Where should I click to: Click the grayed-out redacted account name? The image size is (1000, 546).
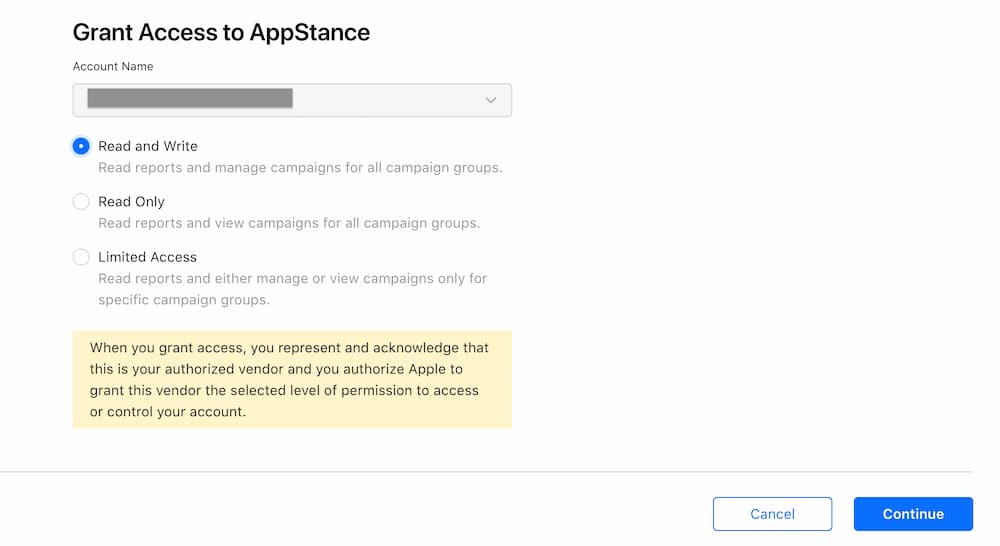click(190, 98)
